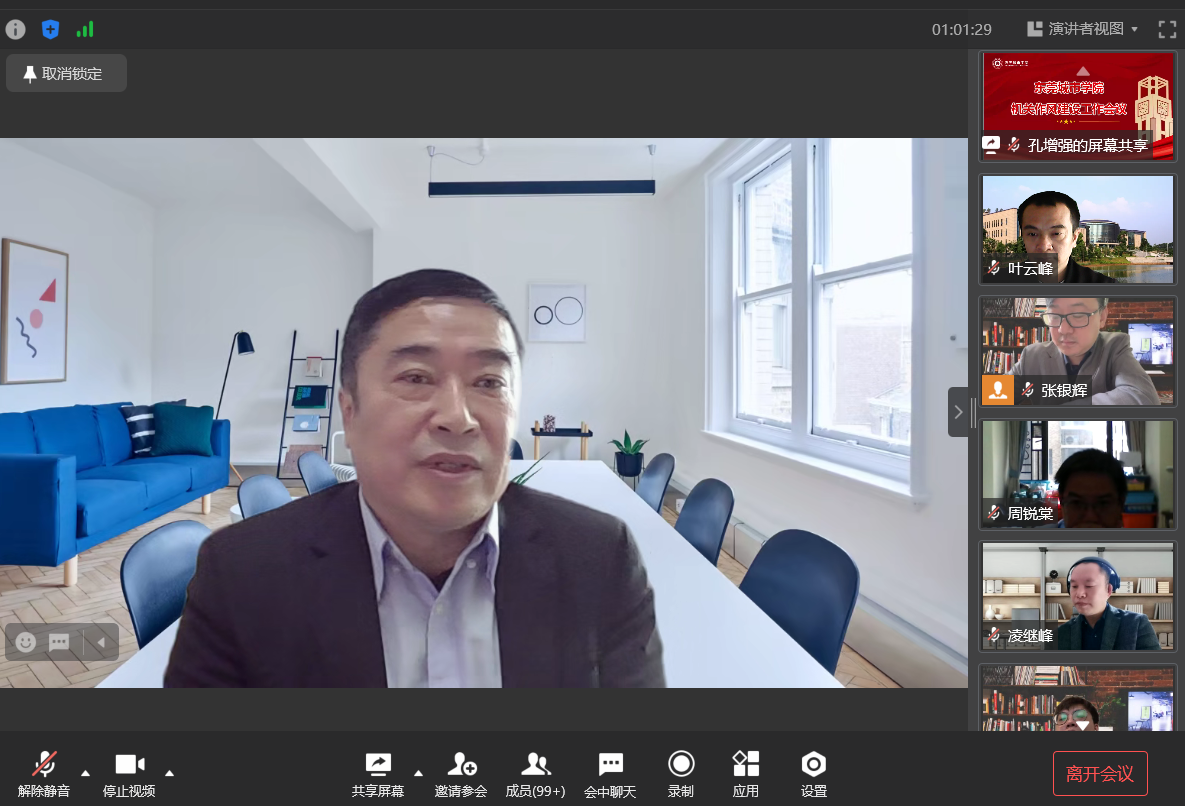Image resolution: width=1185 pixels, height=806 pixels.
Task: Open the 演讲者视图 view dropdown
Action: pos(1084,29)
